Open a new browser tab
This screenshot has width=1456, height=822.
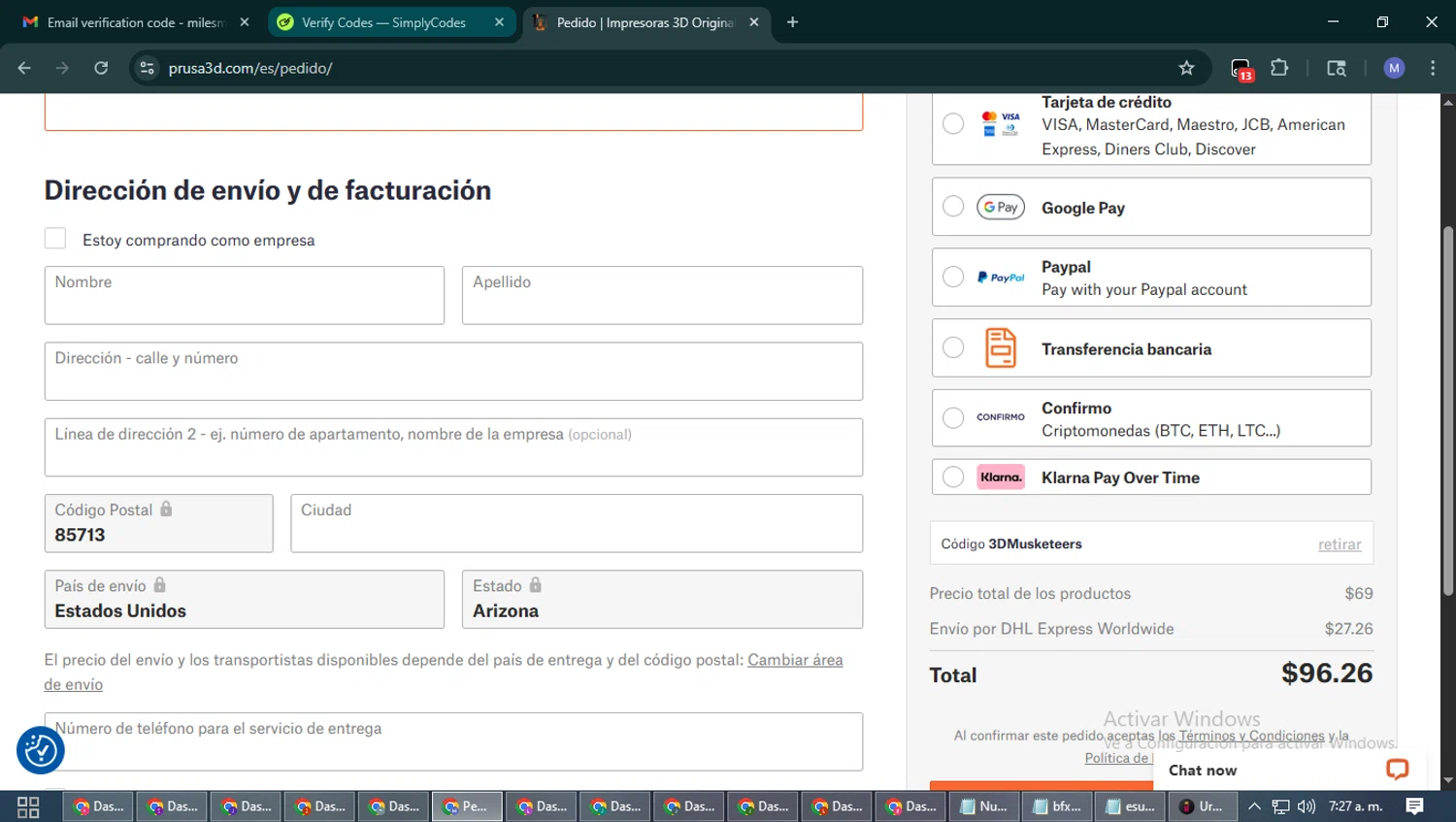click(x=792, y=22)
